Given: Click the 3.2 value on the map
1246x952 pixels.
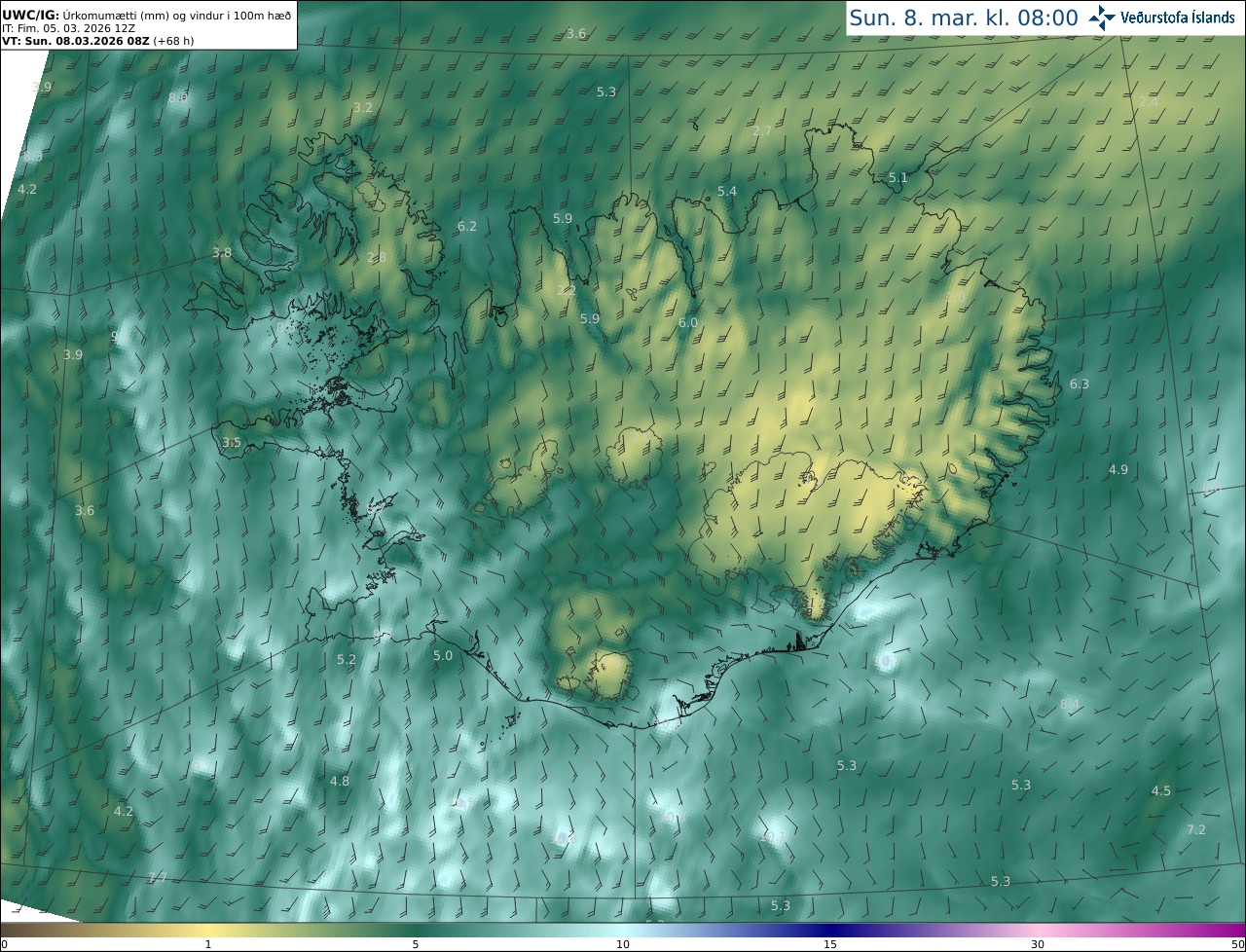Looking at the screenshot, I should click(x=363, y=107).
